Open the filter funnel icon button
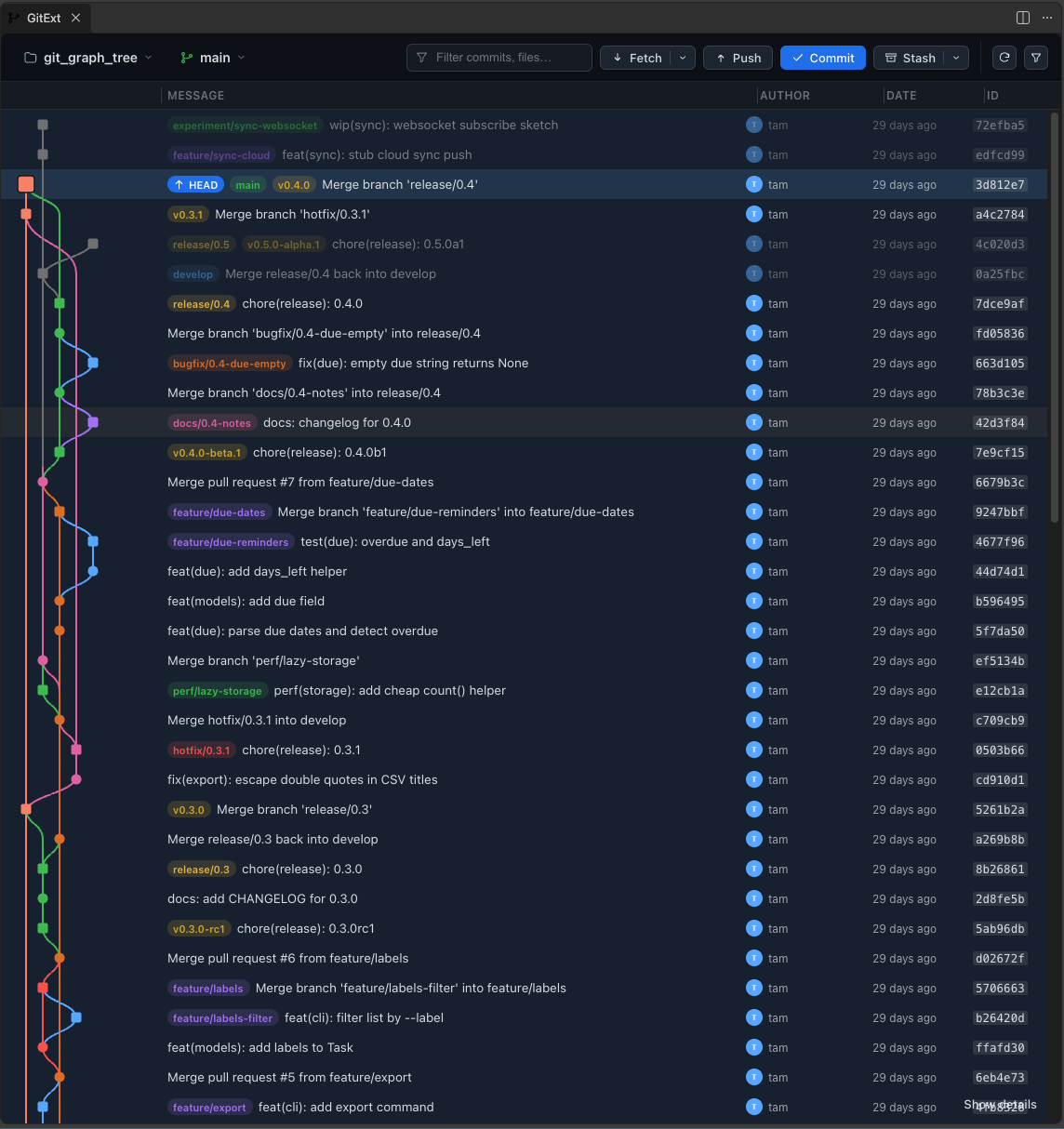 pyautogui.click(x=1036, y=58)
